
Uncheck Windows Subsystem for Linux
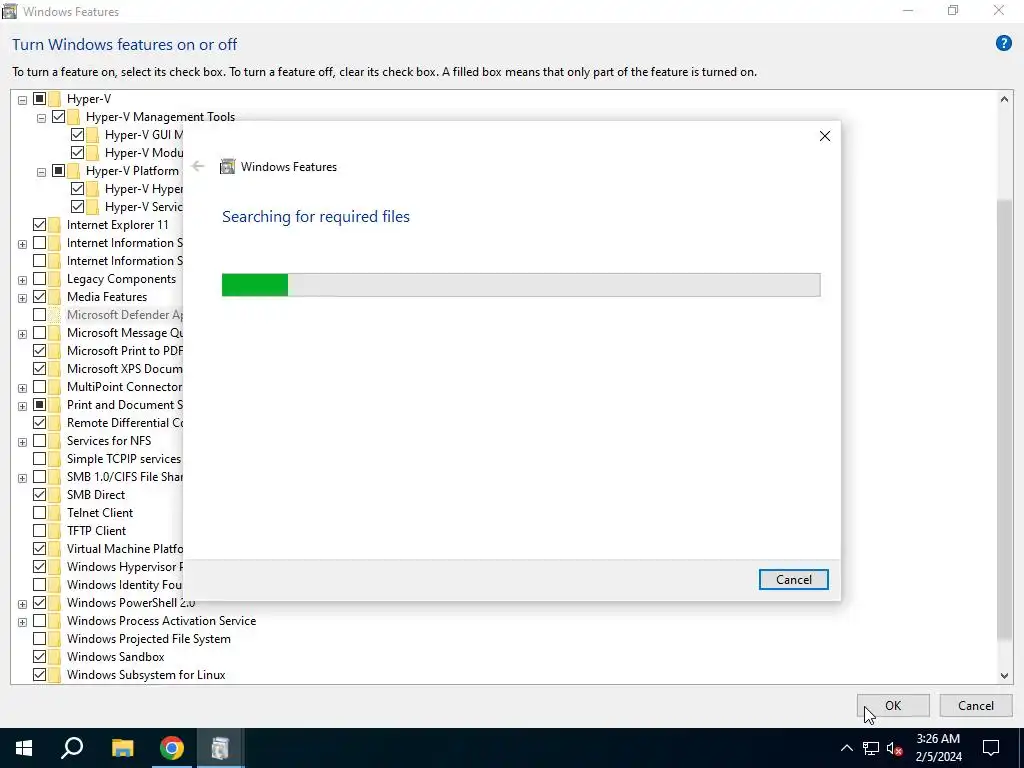coord(39,675)
